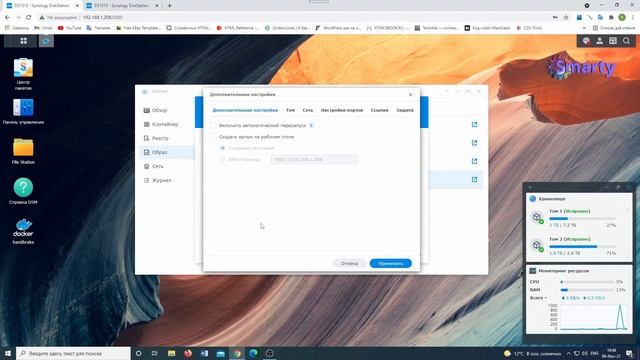Enable create desktop shortcut checkbox

[213, 137]
